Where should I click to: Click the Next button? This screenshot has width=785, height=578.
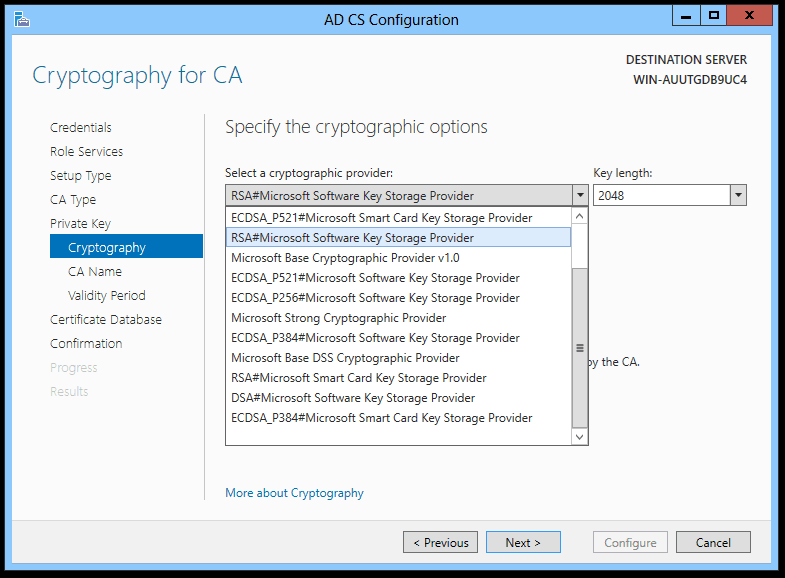click(523, 542)
